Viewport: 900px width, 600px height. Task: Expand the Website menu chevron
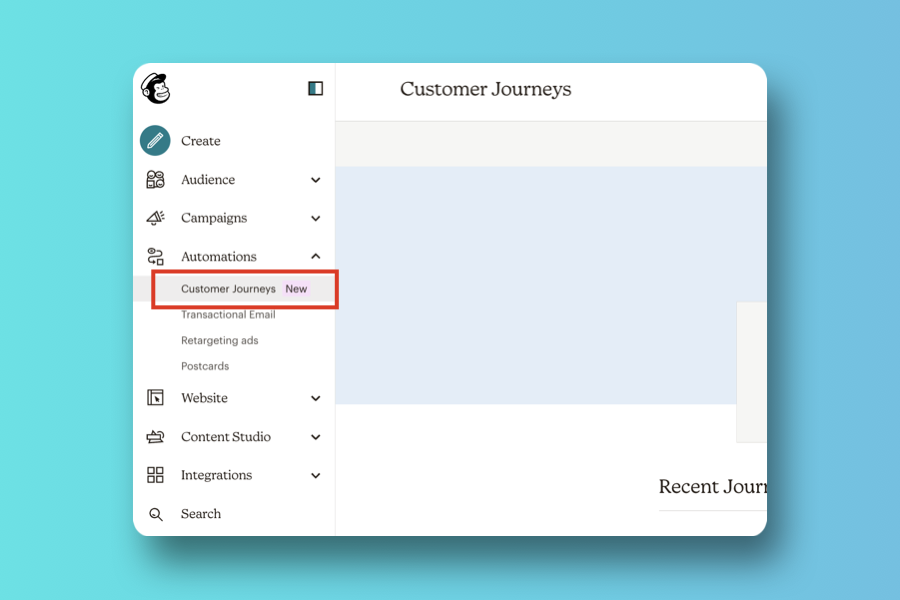click(x=316, y=398)
